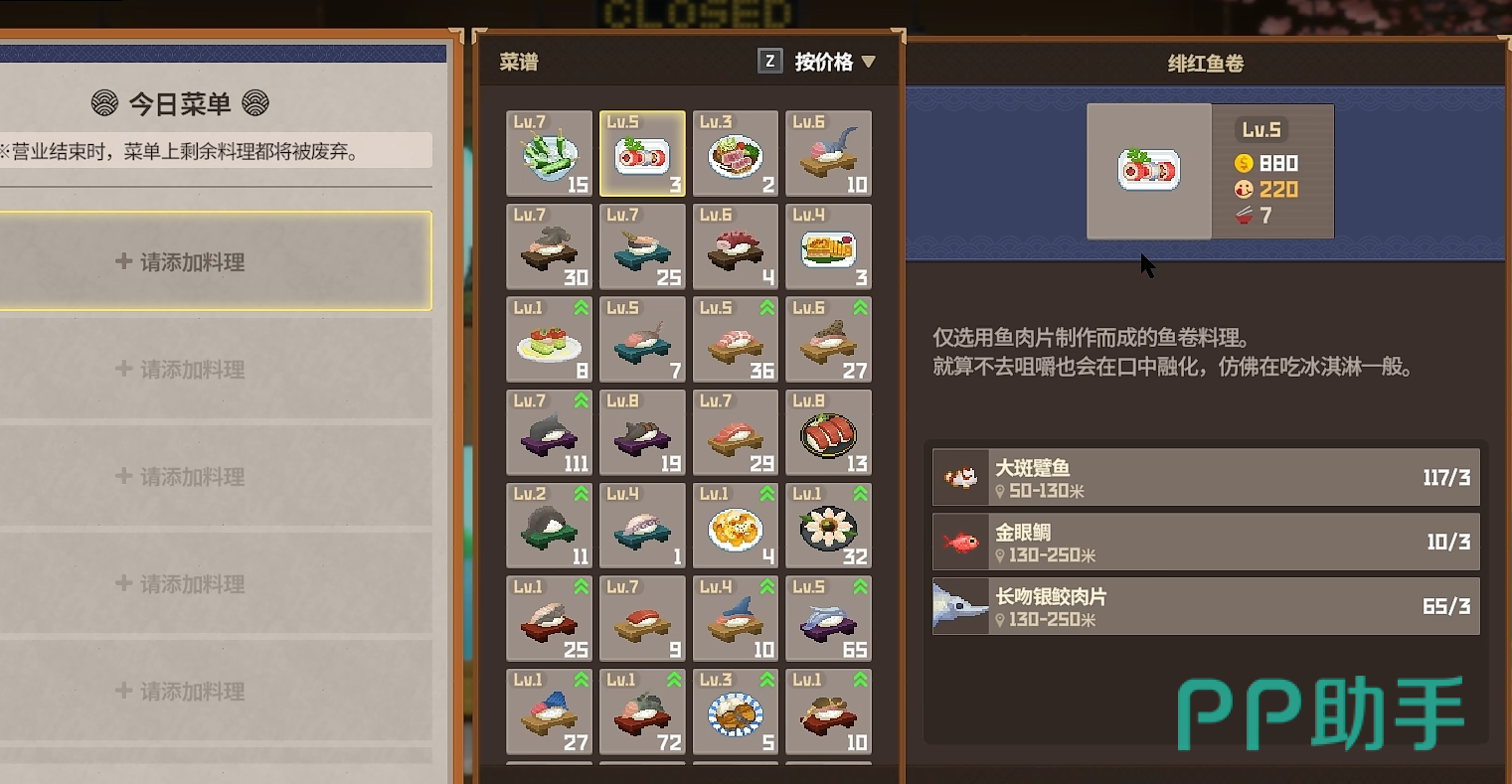
Task: Pick the Lv.8 dish with quantity 13
Action: (x=828, y=432)
